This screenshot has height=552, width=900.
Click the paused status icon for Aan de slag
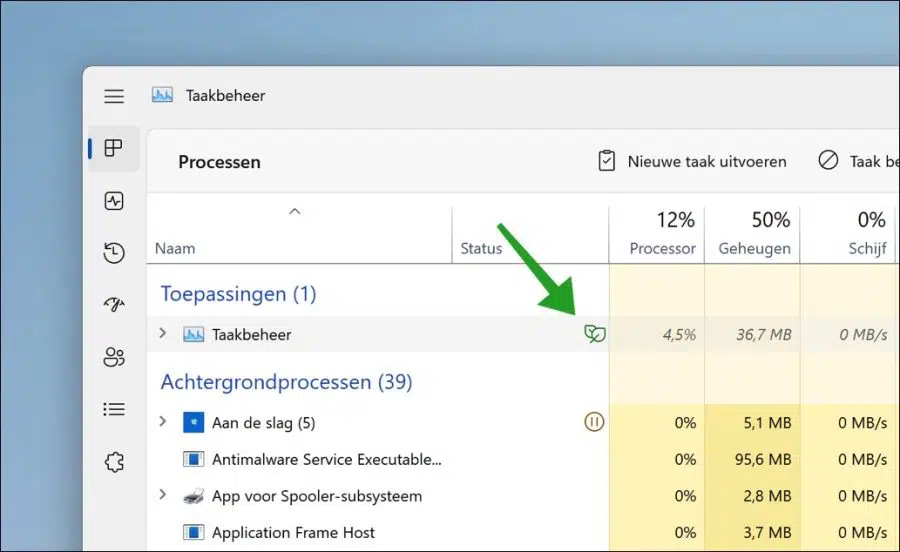pyautogui.click(x=594, y=422)
